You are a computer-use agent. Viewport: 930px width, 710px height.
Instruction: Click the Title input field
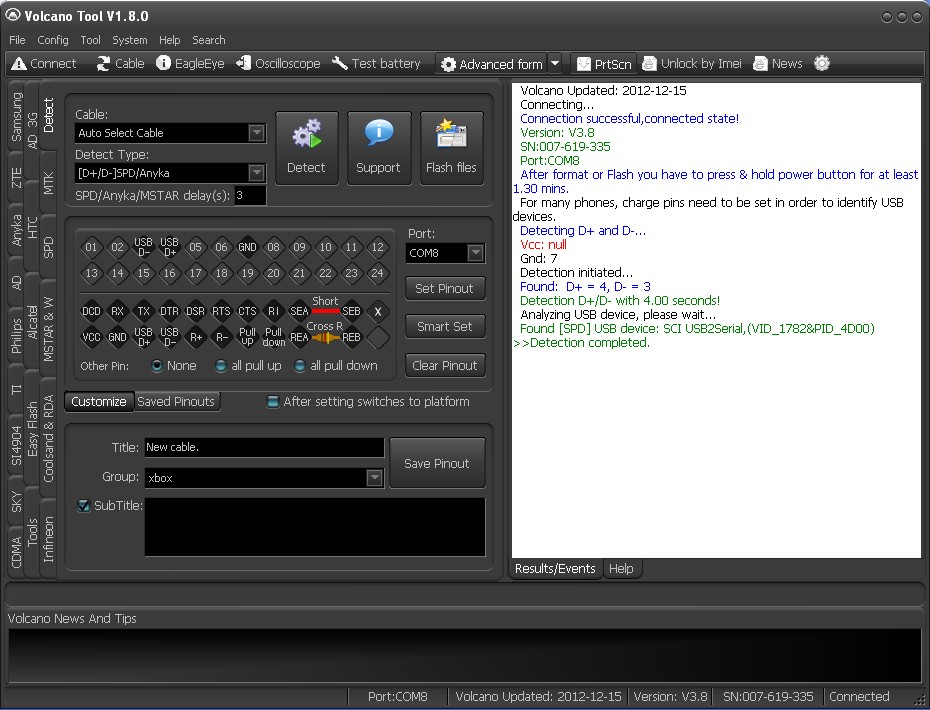tap(264, 447)
